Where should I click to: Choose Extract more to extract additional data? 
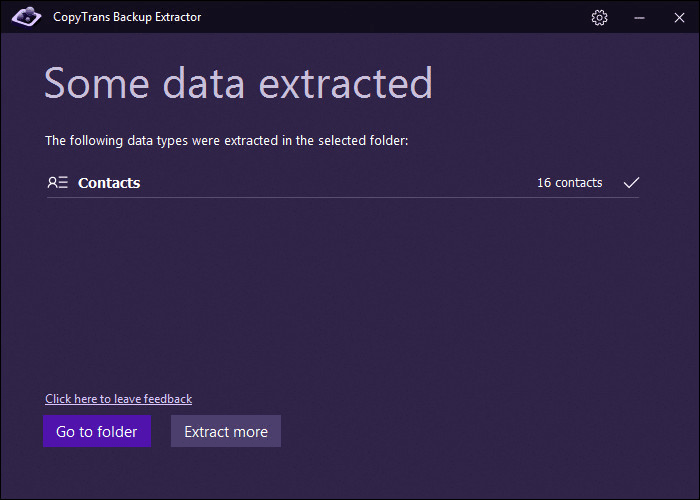pos(226,431)
